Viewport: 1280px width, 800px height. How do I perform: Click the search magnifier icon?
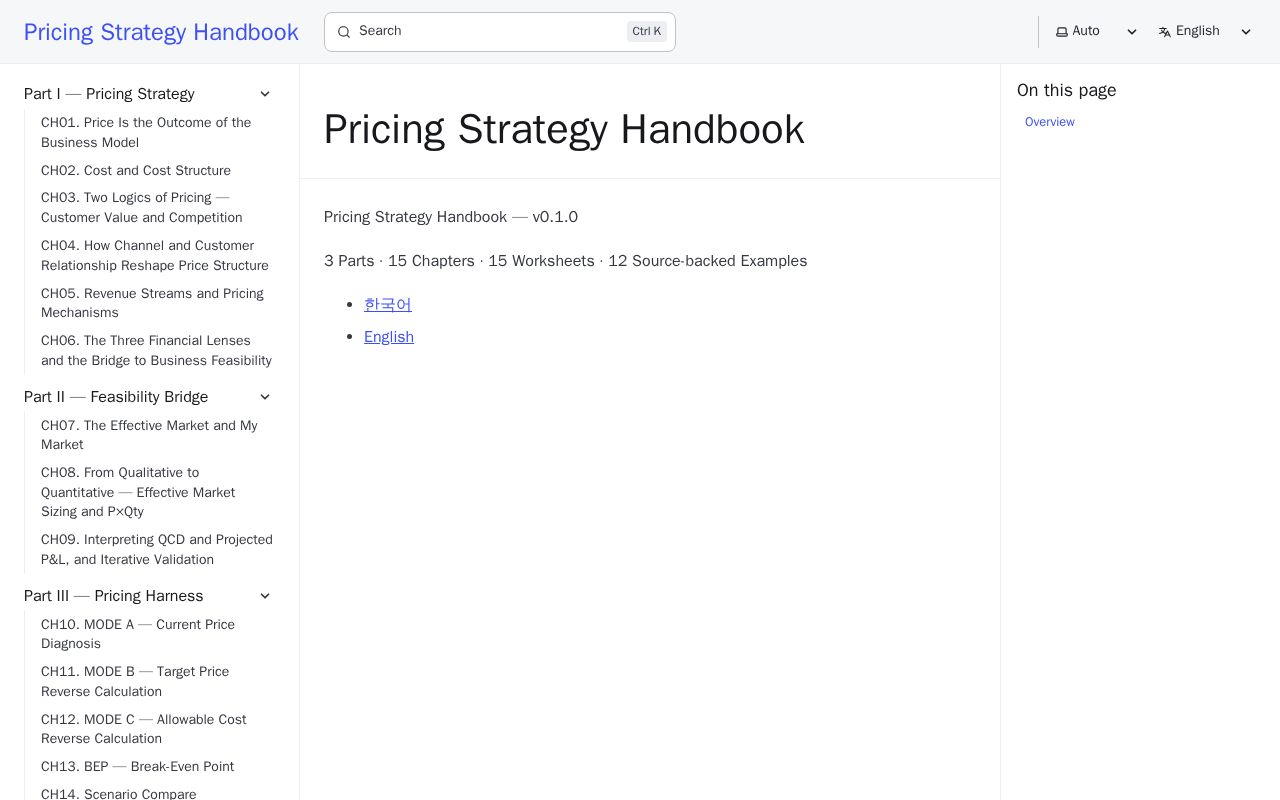344,32
